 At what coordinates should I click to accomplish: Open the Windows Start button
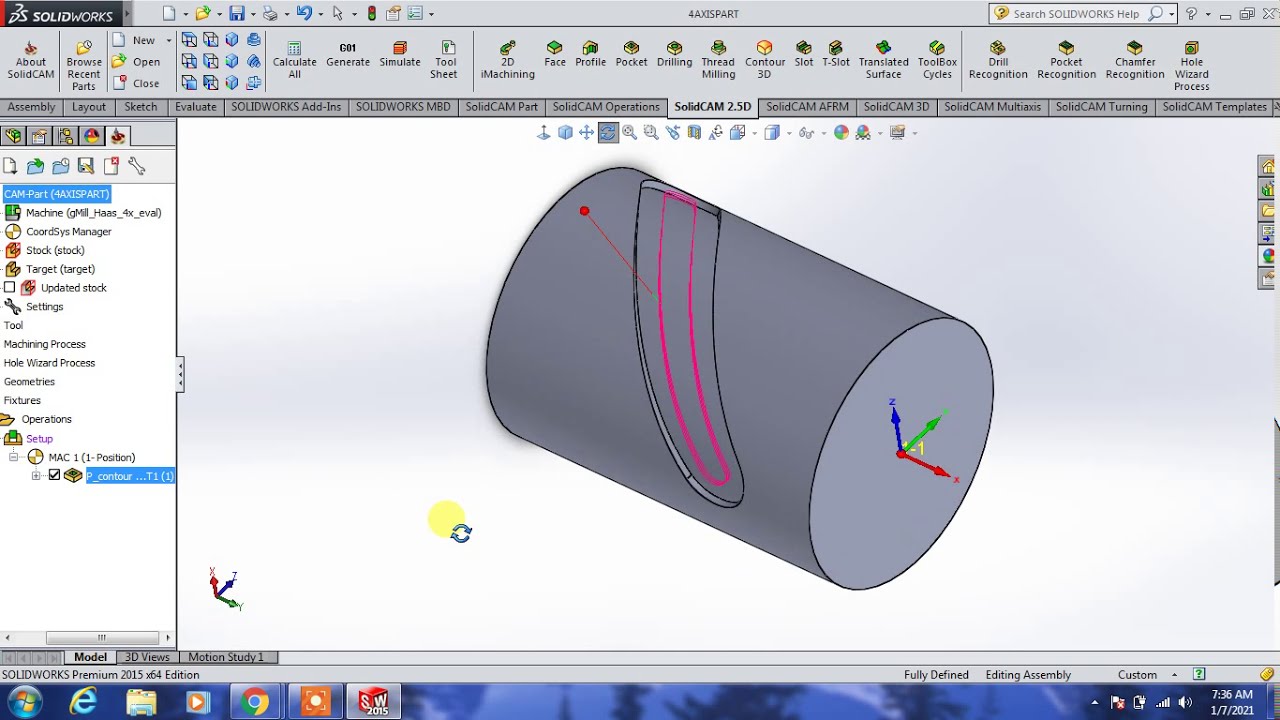click(x=23, y=702)
